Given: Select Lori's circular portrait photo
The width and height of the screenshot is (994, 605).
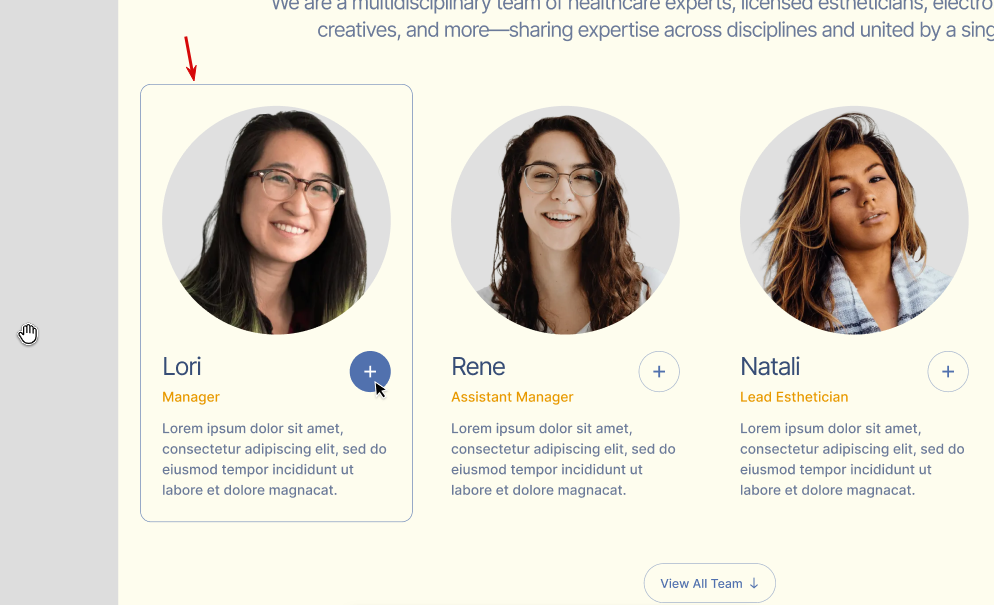Looking at the screenshot, I should (x=276, y=220).
